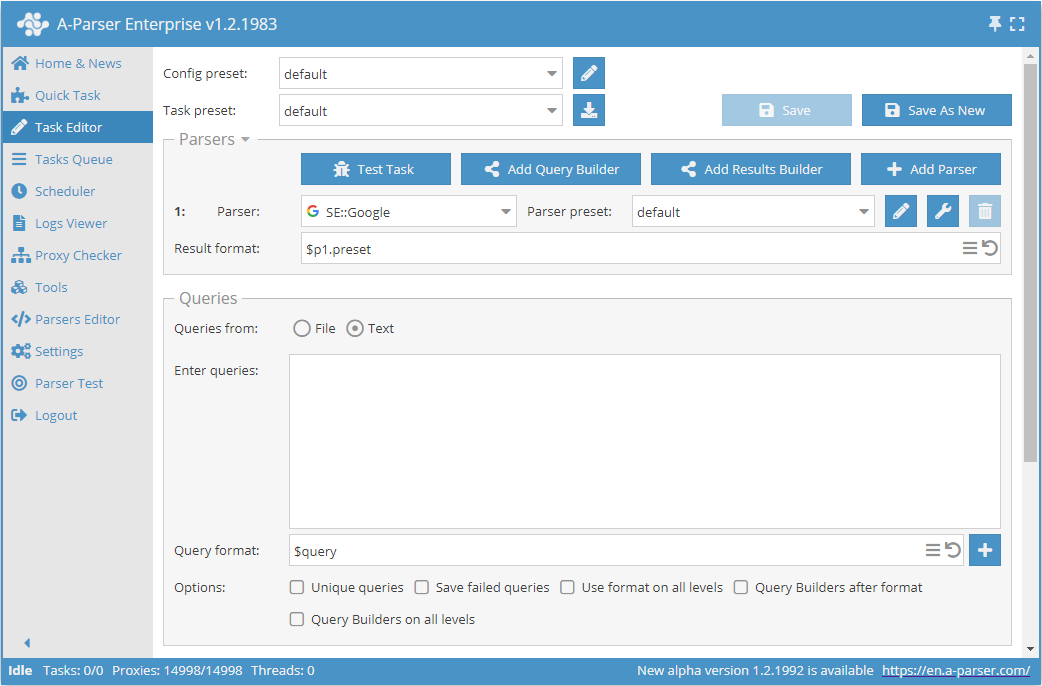Image resolution: width=1042 pixels, height=686 pixels.
Task: Open the Result format template editor icon
Action: tap(970, 247)
